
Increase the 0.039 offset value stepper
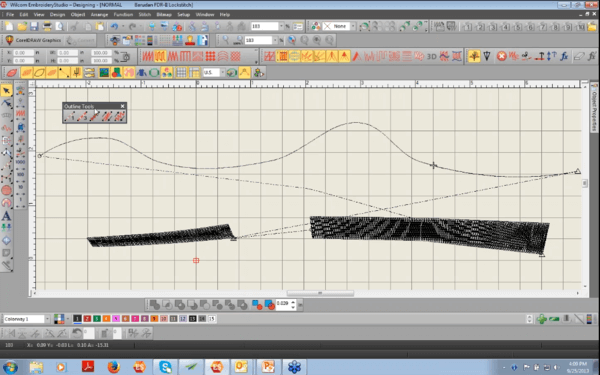293,302
